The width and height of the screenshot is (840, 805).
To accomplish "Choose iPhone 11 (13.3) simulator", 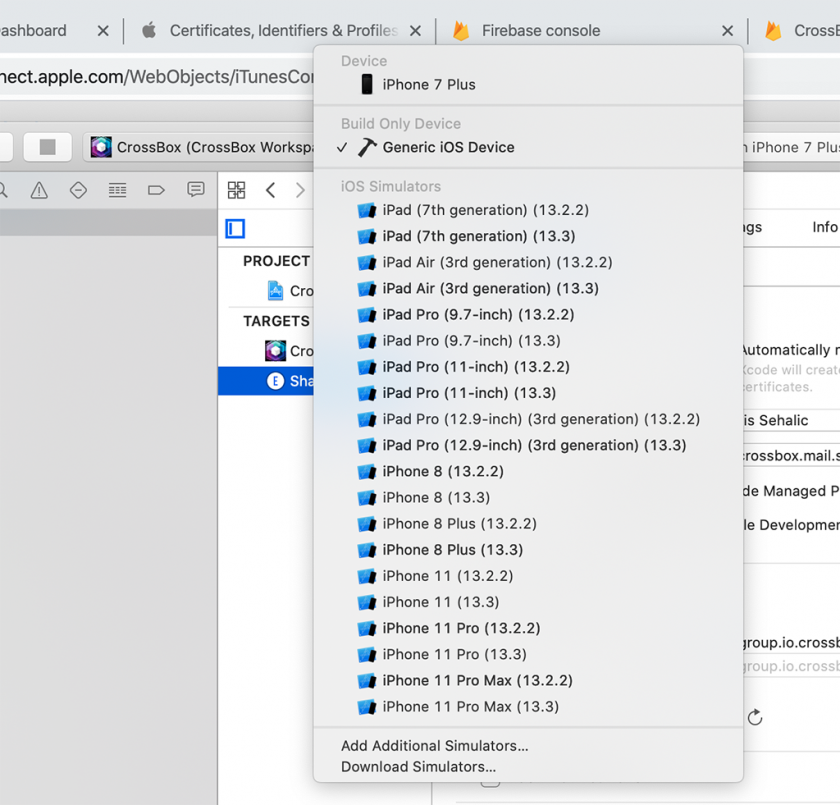I will (528, 603).
